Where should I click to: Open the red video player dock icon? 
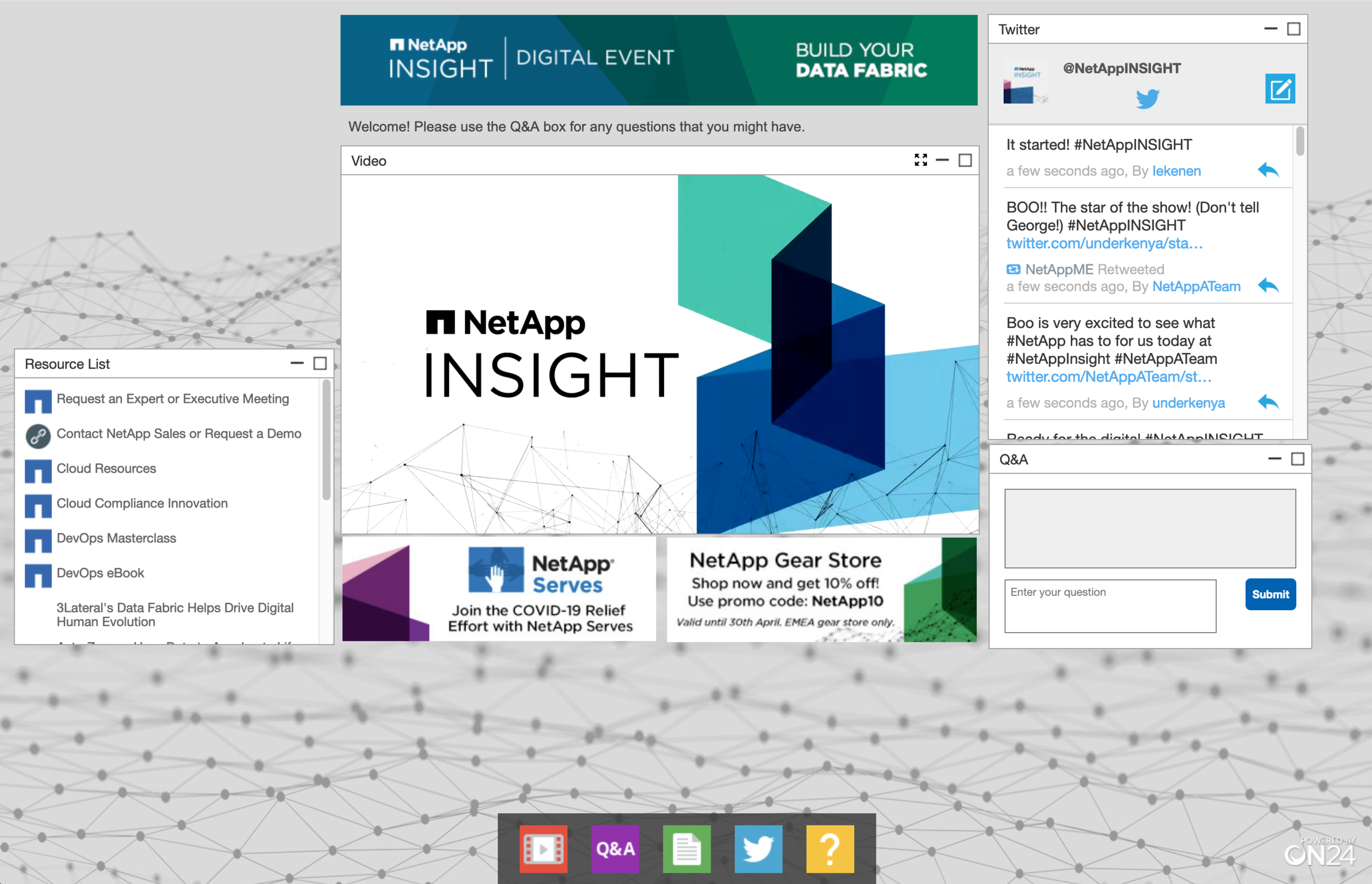(543, 849)
